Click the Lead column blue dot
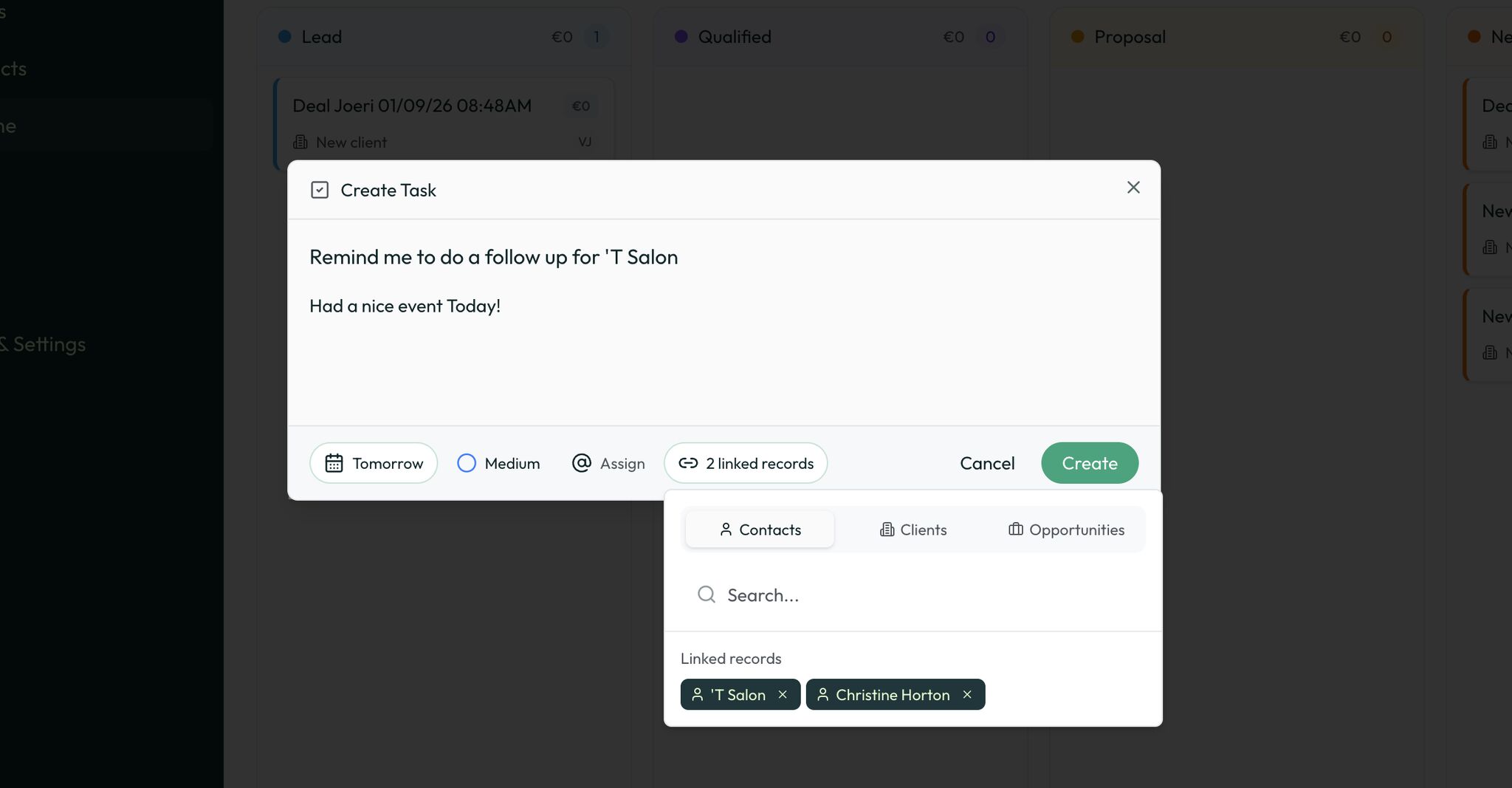Screen dimensions: 1512x788 point(284,37)
